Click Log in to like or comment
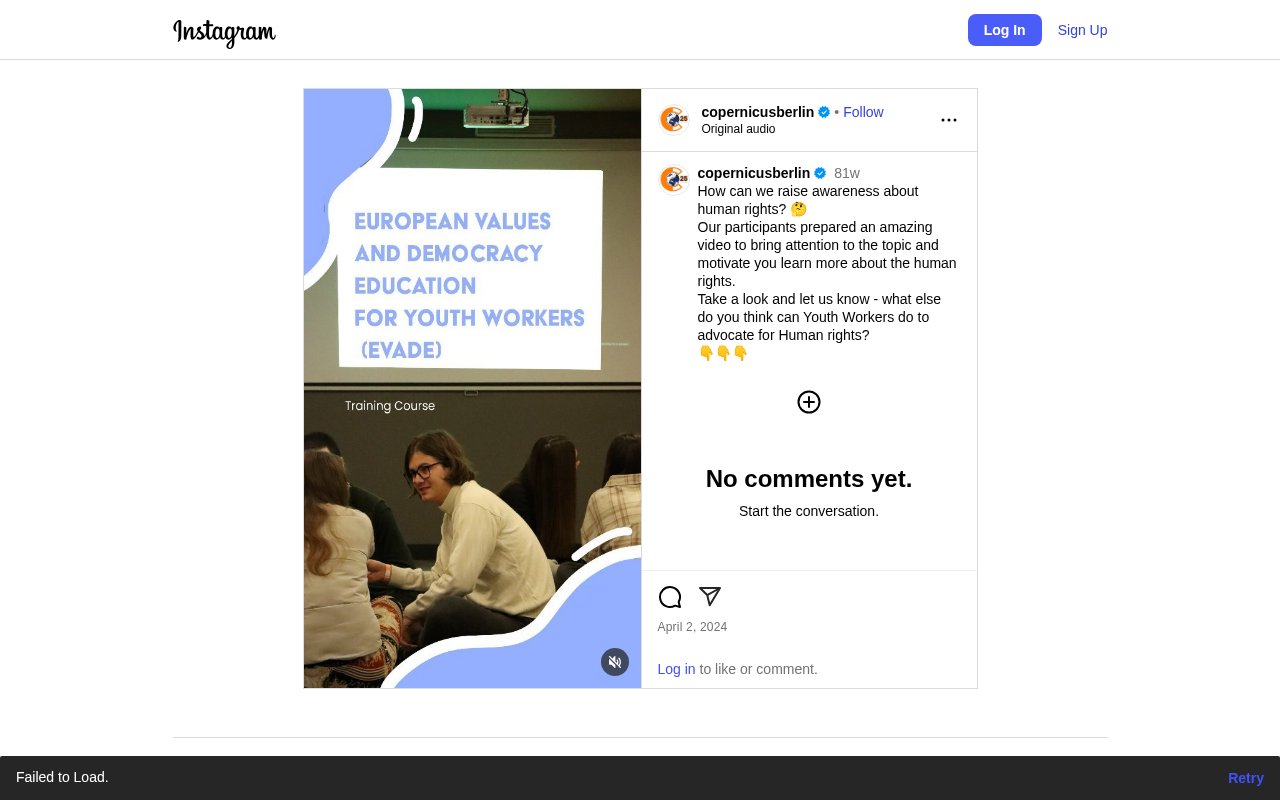The height and width of the screenshot is (800, 1280). coord(676,669)
